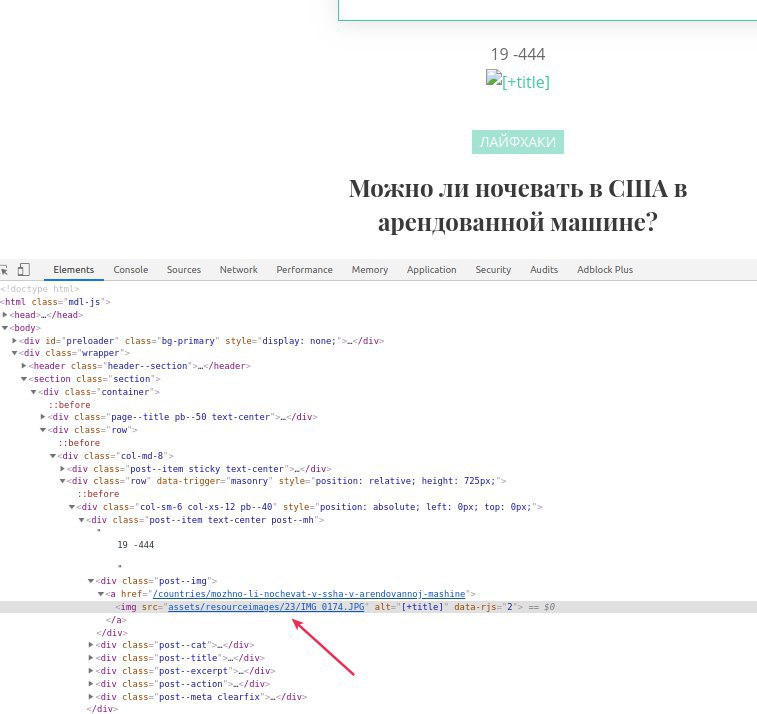The width and height of the screenshot is (757, 714).
Task: Click the style="display: none;" attribute
Action: (283, 341)
